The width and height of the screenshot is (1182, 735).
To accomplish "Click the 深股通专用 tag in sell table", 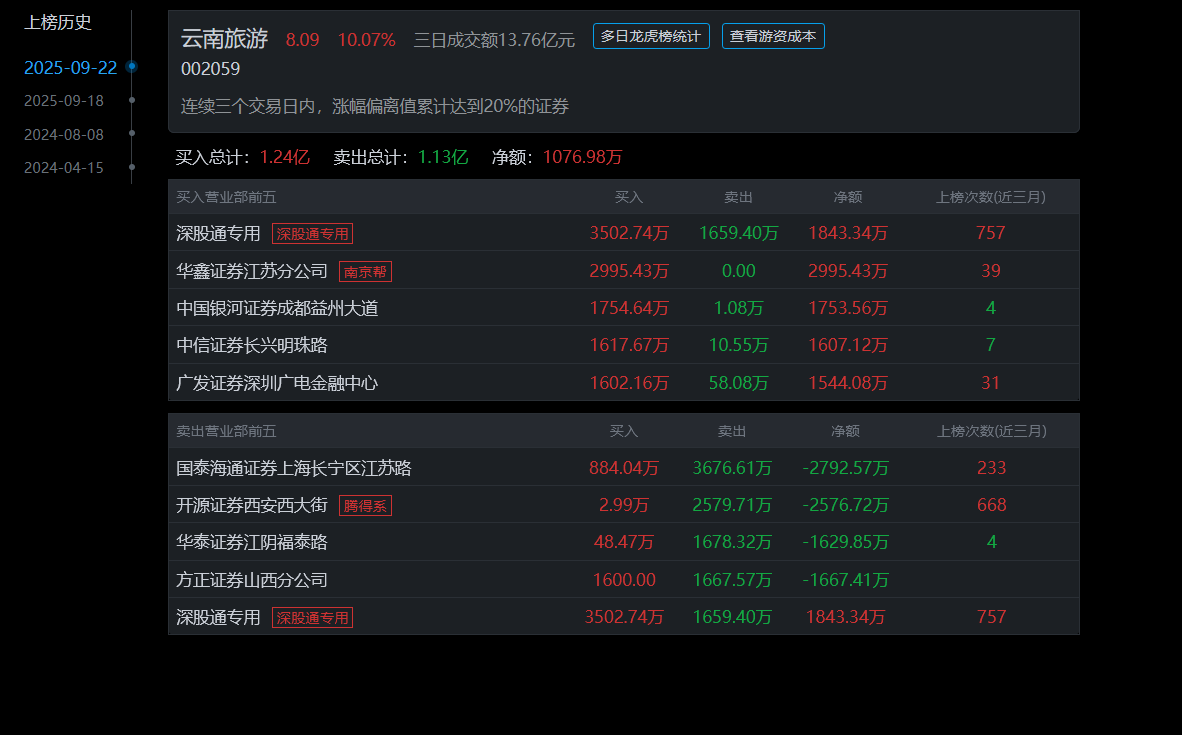I will [312, 618].
